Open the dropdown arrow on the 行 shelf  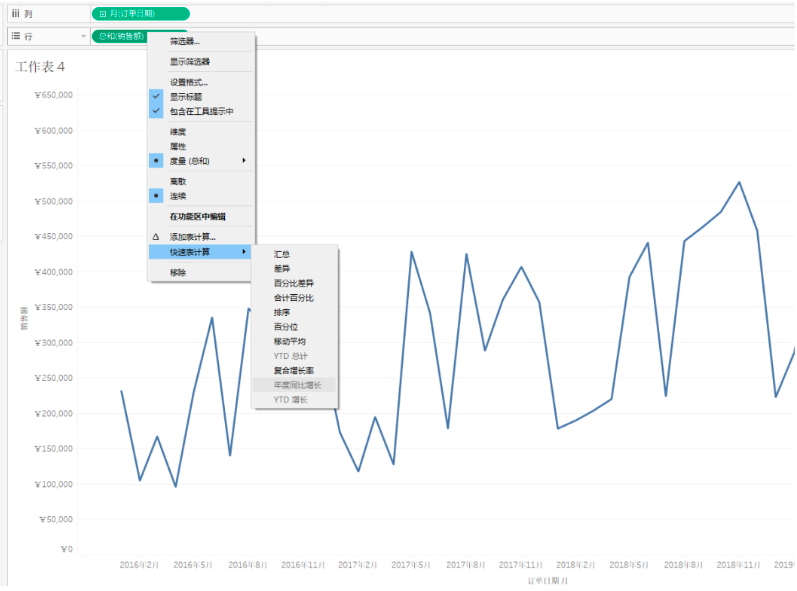pyautogui.click(x=83, y=36)
